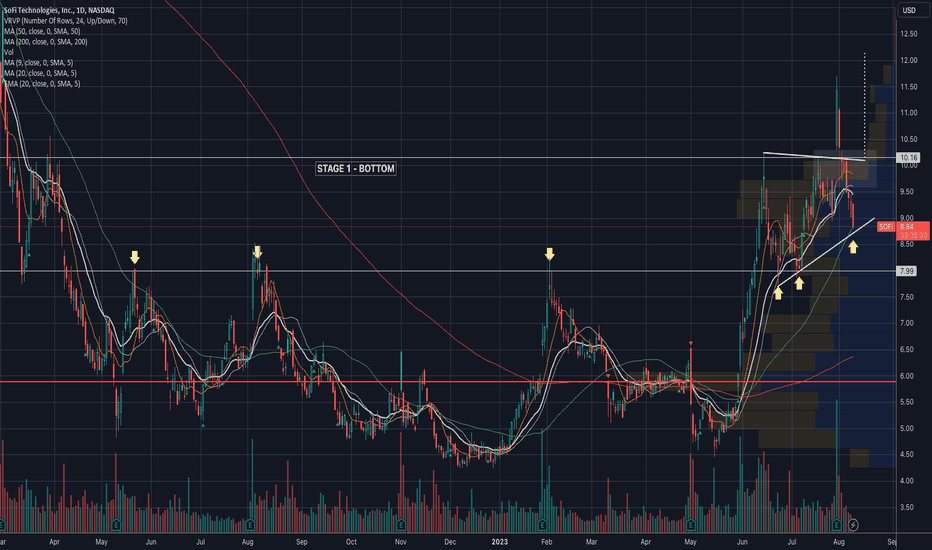This screenshot has height=550, width=932.
Task: Click the 2023 year label on time axis
Action: coord(500,542)
